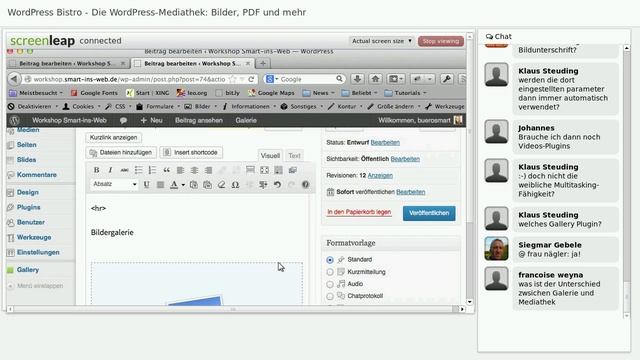The height and width of the screenshot is (360, 640).
Task: Open Plugins in WordPress sidebar
Action: (x=29, y=207)
